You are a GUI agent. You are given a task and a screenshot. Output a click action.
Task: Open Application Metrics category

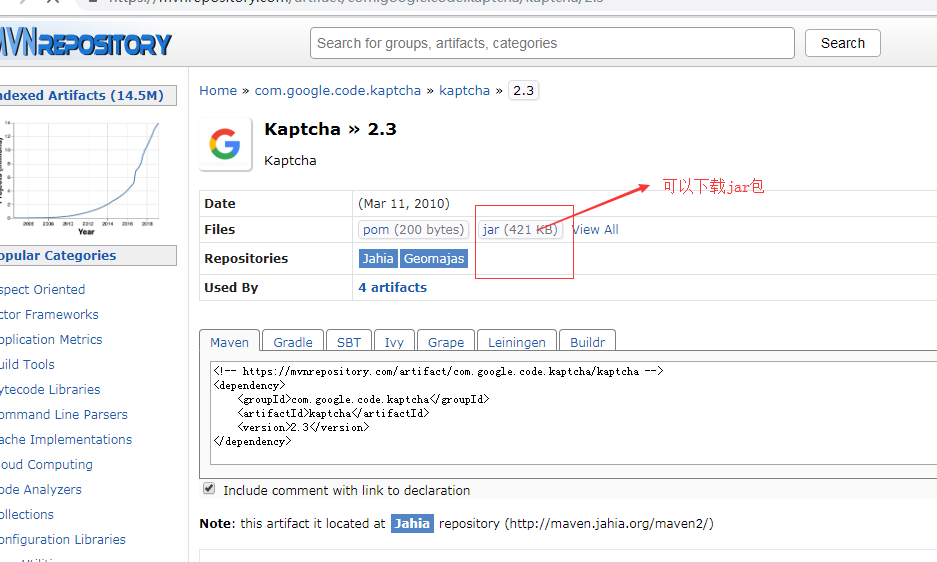click(x=51, y=340)
